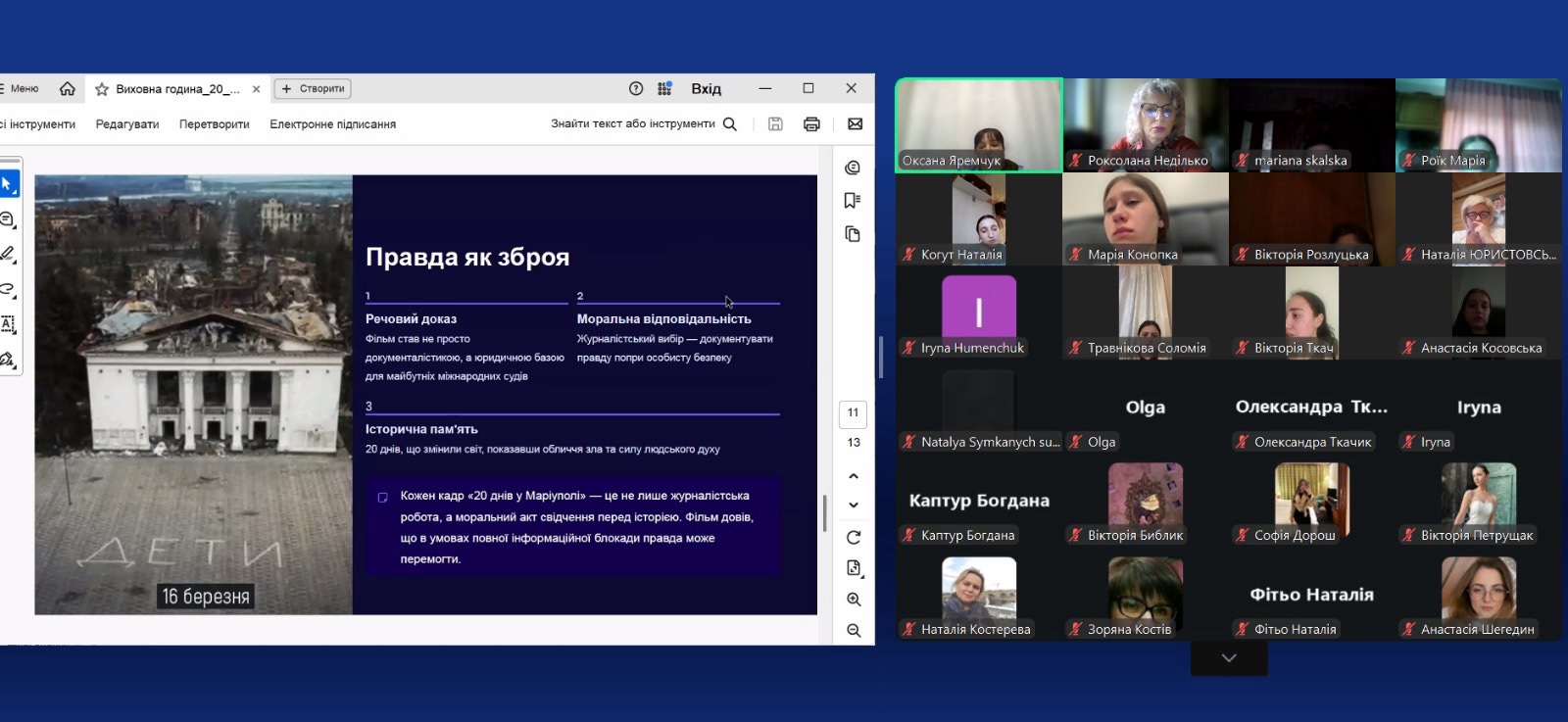
Task: Rotate the page with the rotate icon
Action: (x=854, y=538)
